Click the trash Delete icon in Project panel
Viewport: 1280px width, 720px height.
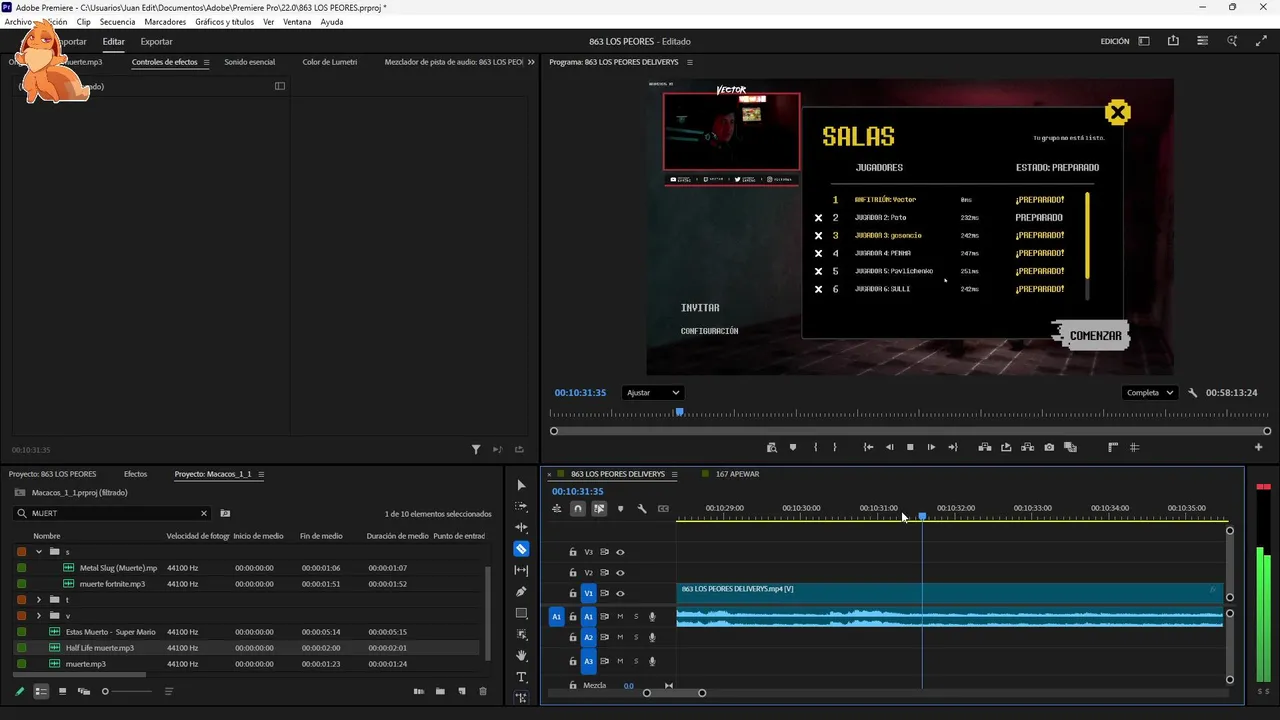(483, 691)
